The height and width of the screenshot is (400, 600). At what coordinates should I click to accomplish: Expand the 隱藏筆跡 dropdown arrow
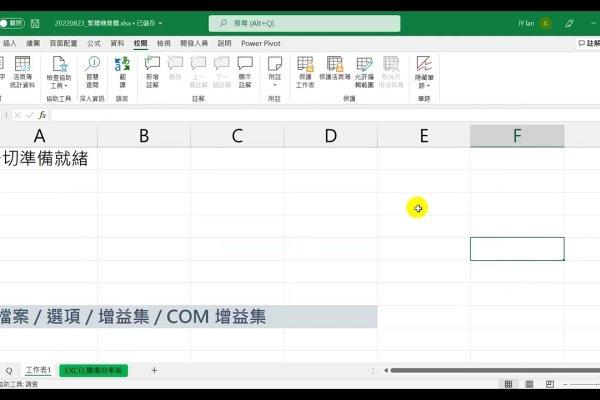(x=428, y=86)
